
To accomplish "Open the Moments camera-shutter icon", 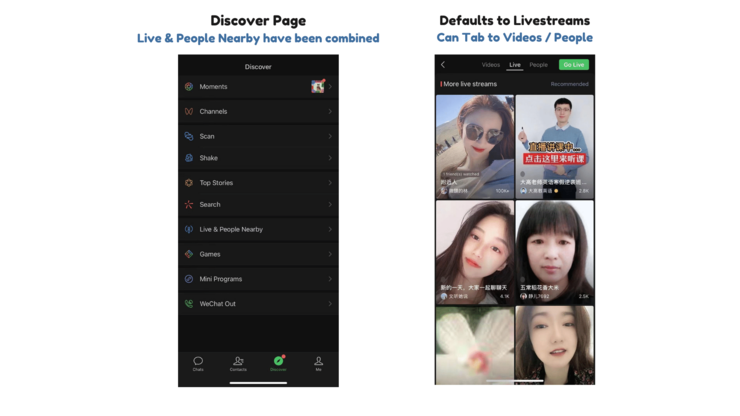I will (x=189, y=87).
